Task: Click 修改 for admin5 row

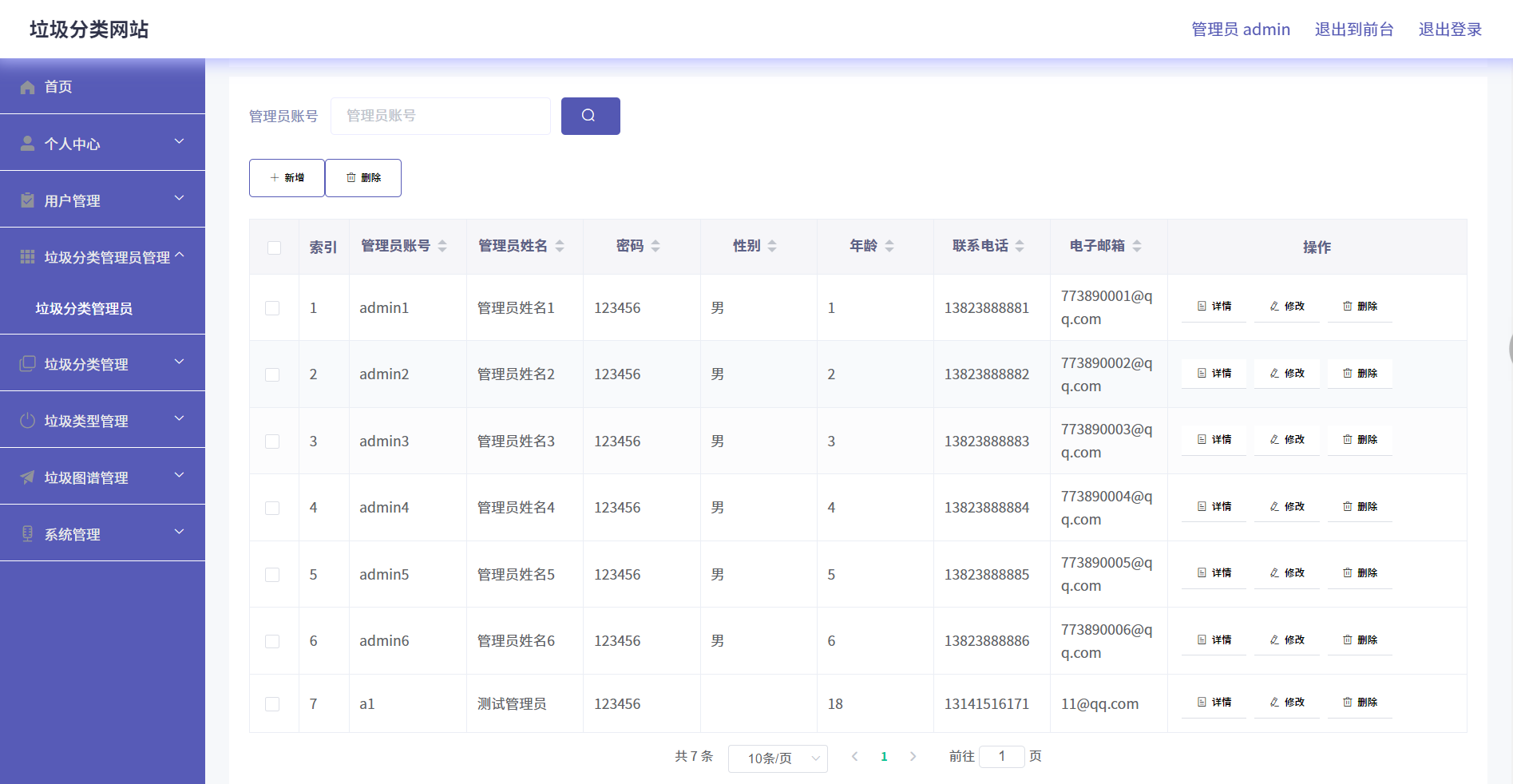Action: [x=1287, y=573]
